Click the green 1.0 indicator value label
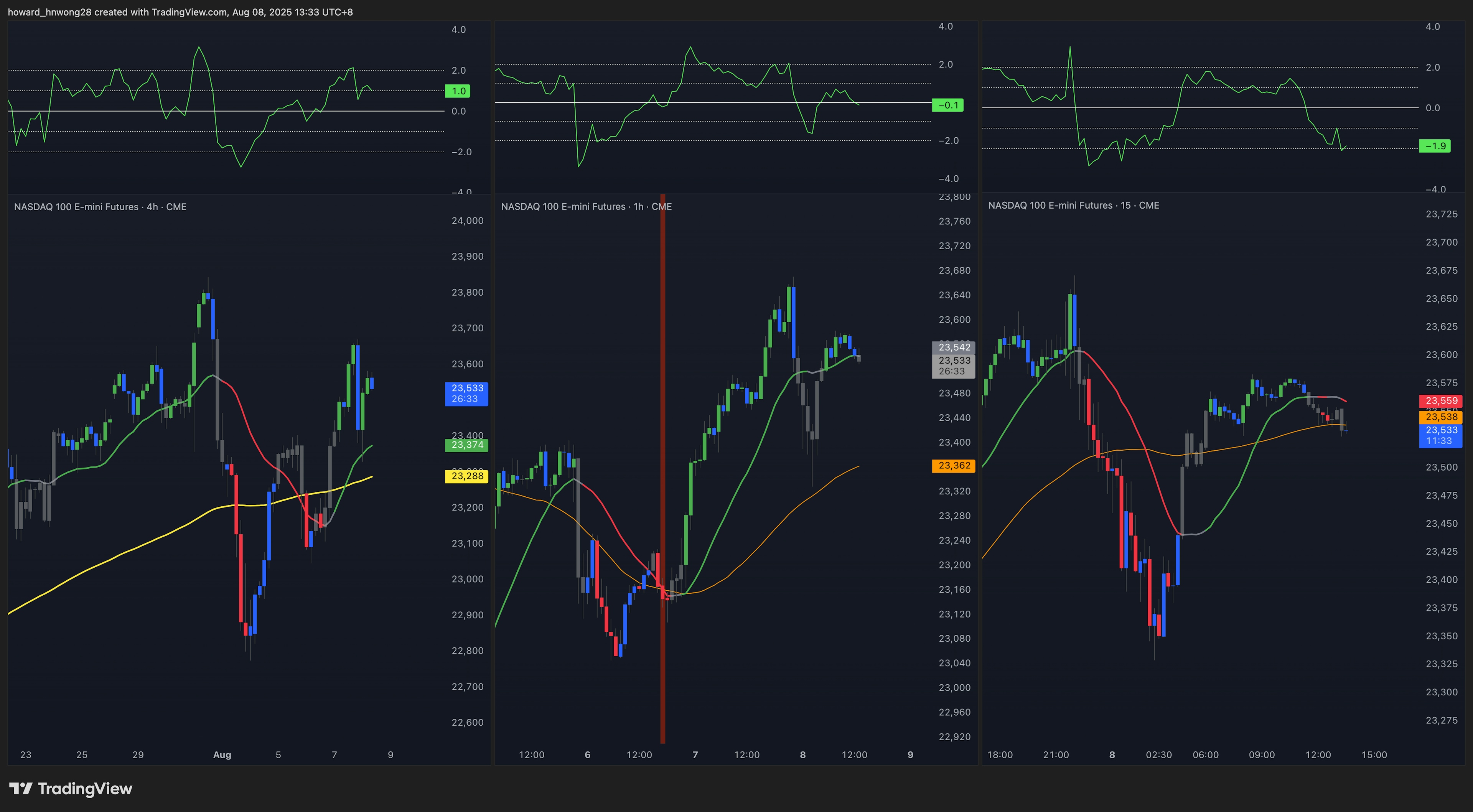Screen dimensions: 1473x812 click(458, 91)
